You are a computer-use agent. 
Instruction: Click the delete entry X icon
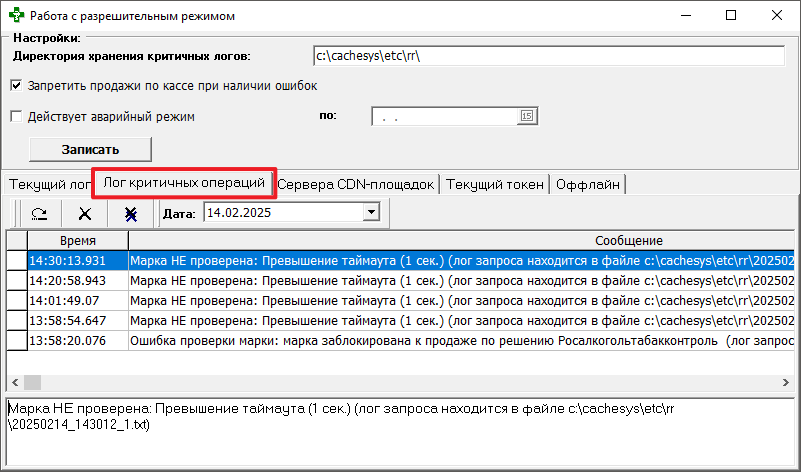click(x=85, y=213)
